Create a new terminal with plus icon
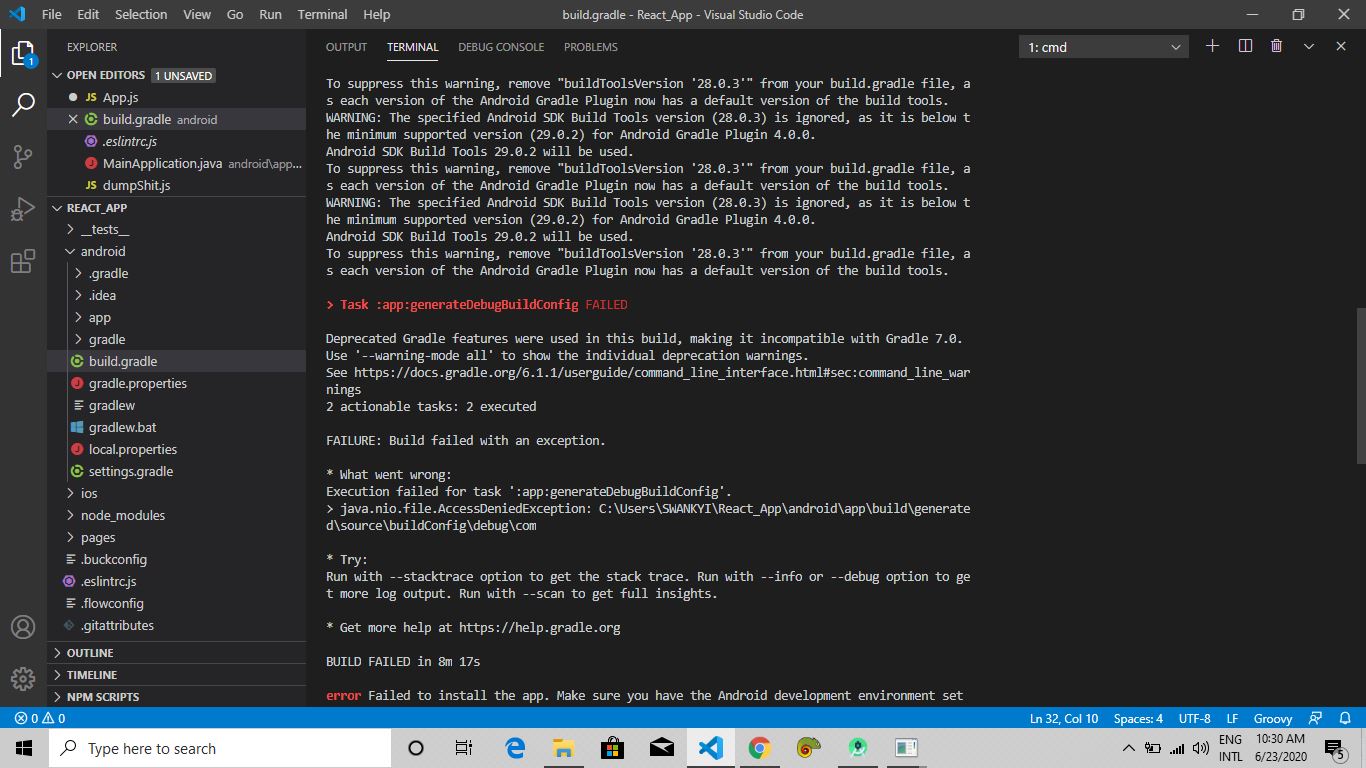This screenshot has height=768, width=1366. (1212, 46)
